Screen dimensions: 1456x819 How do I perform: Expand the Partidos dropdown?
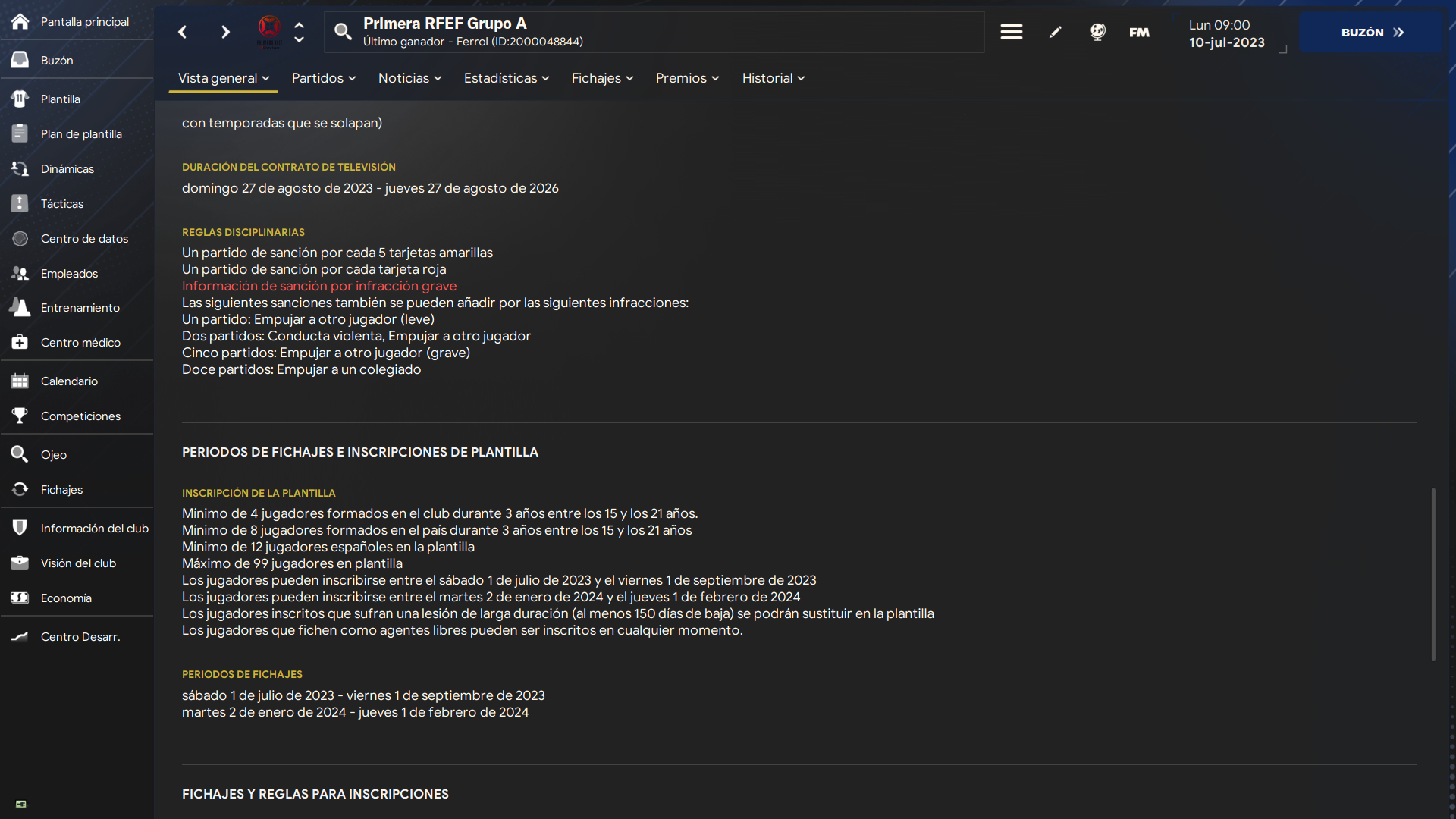324,78
